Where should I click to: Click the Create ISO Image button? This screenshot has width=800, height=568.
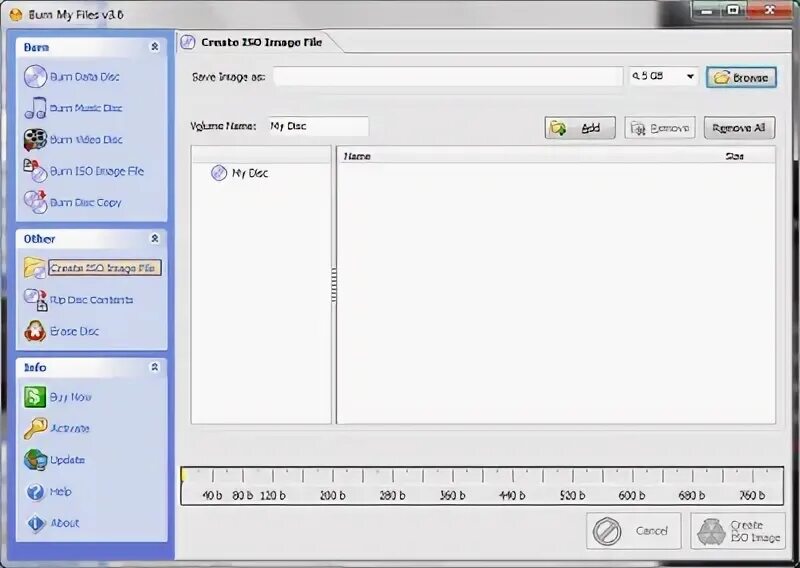pyautogui.click(x=738, y=531)
